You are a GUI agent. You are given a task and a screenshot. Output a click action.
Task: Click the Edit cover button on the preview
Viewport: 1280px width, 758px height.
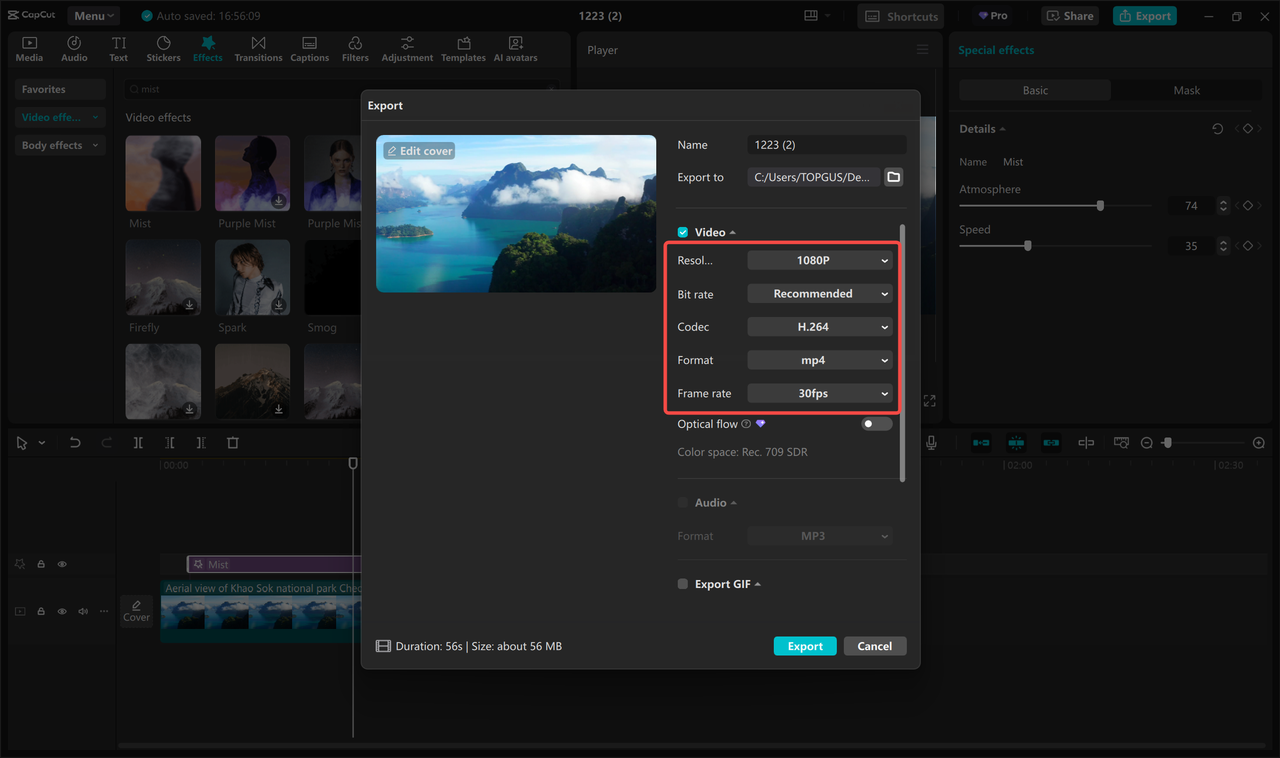pos(418,150)
